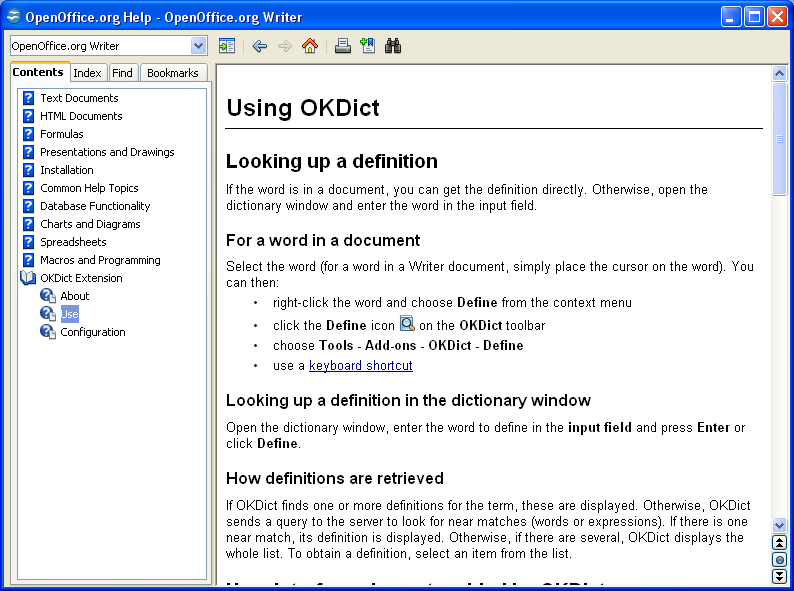Click the scrollbar up arrow
This screenshot has height=591, width=794.
click(779, 73)
